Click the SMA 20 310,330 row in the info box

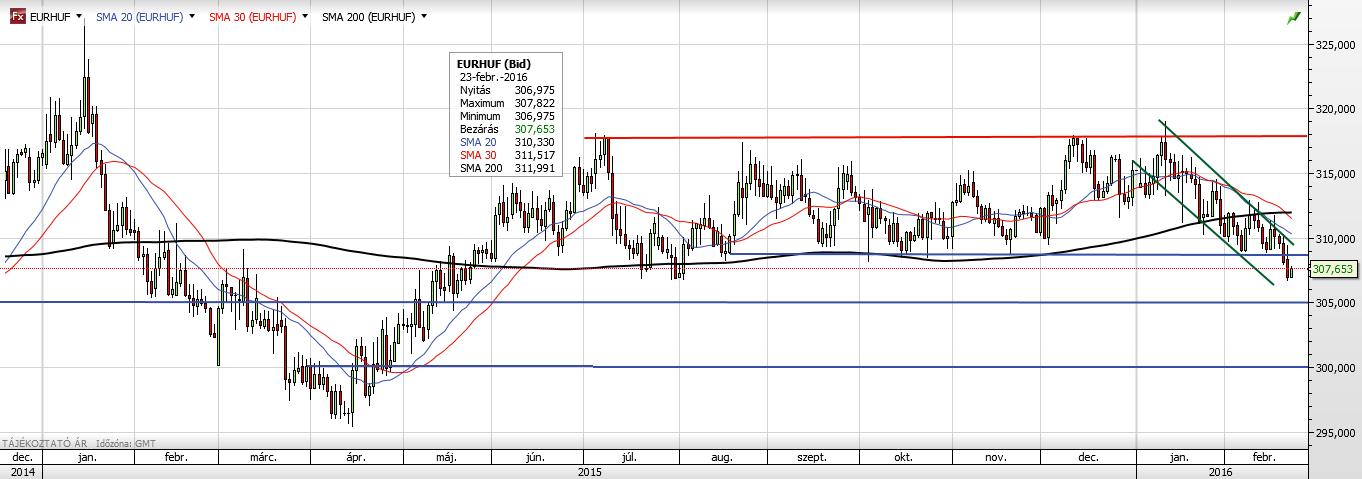(506, 142)
